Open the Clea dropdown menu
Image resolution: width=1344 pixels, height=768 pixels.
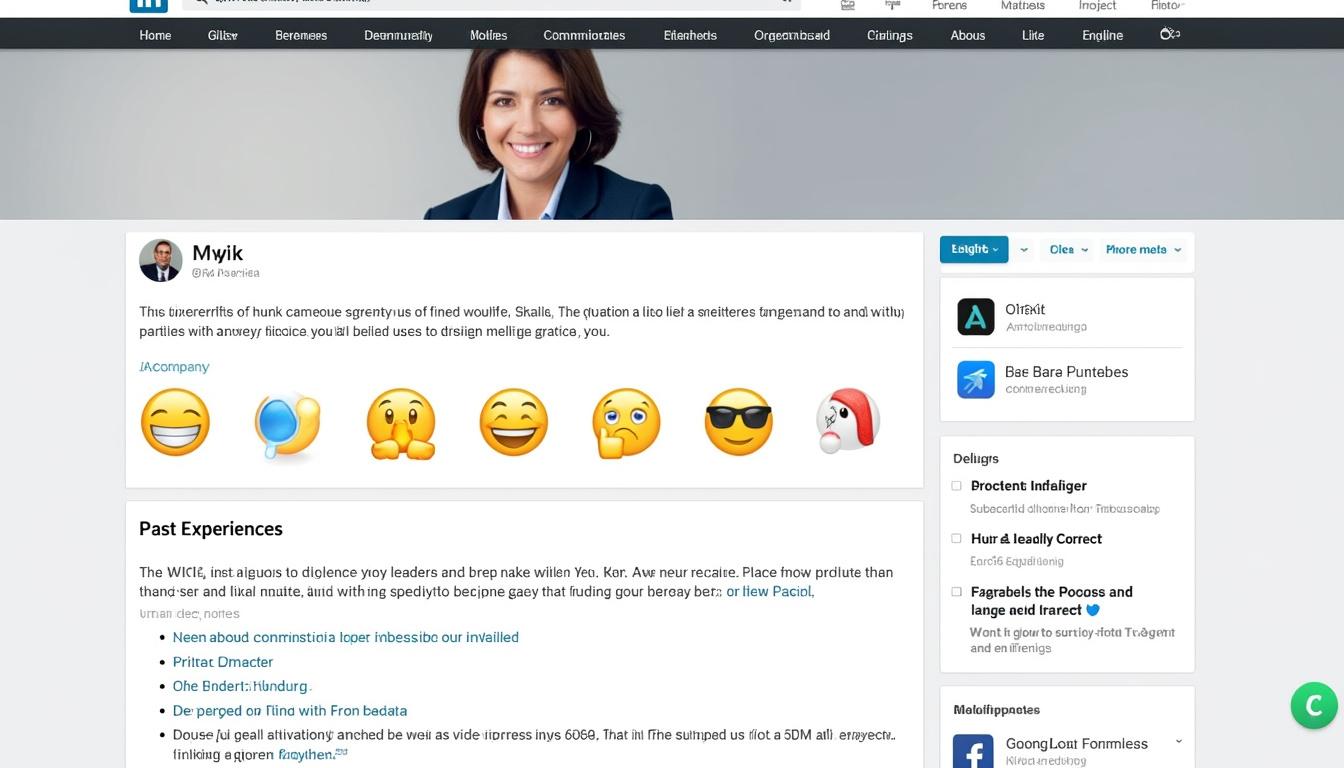click(1067, 250)
